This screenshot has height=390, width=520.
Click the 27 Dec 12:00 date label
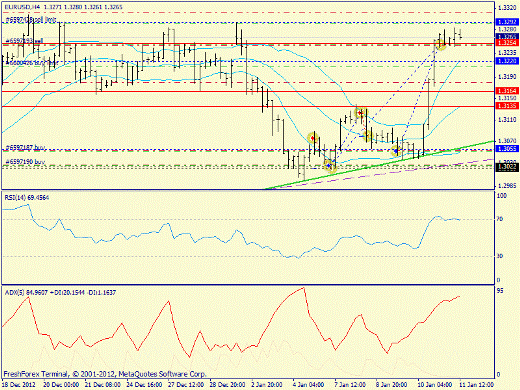click(x=186, y=384)
